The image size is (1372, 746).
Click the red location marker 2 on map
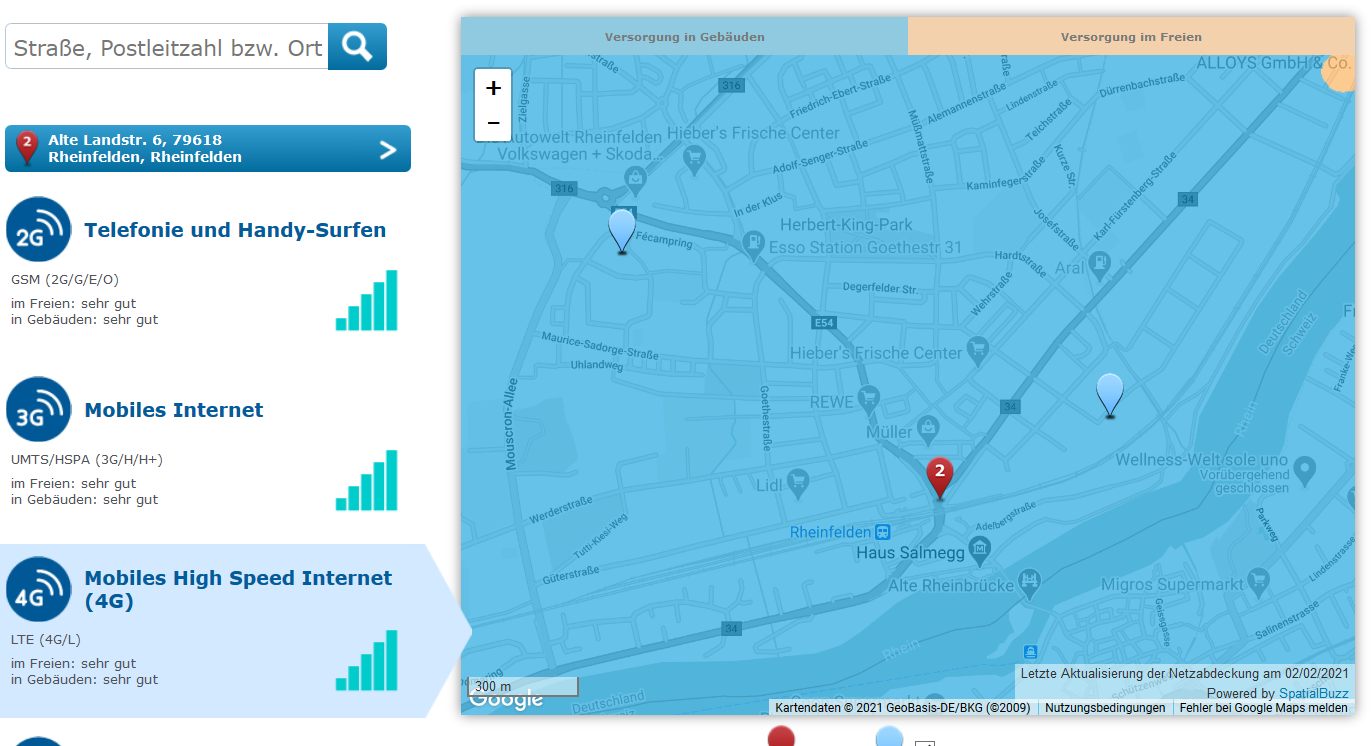pos(939,477)
